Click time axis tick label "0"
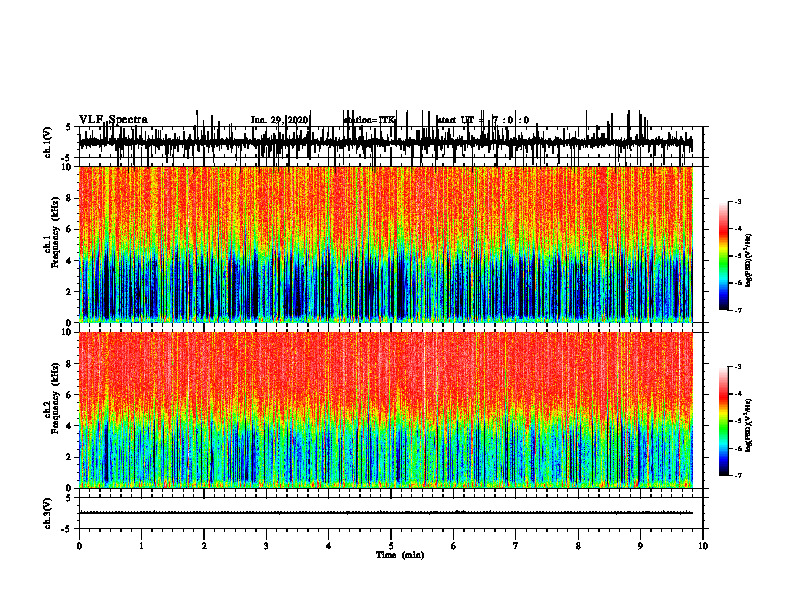This screenshot has height=612, width=792. coord(79,546)
